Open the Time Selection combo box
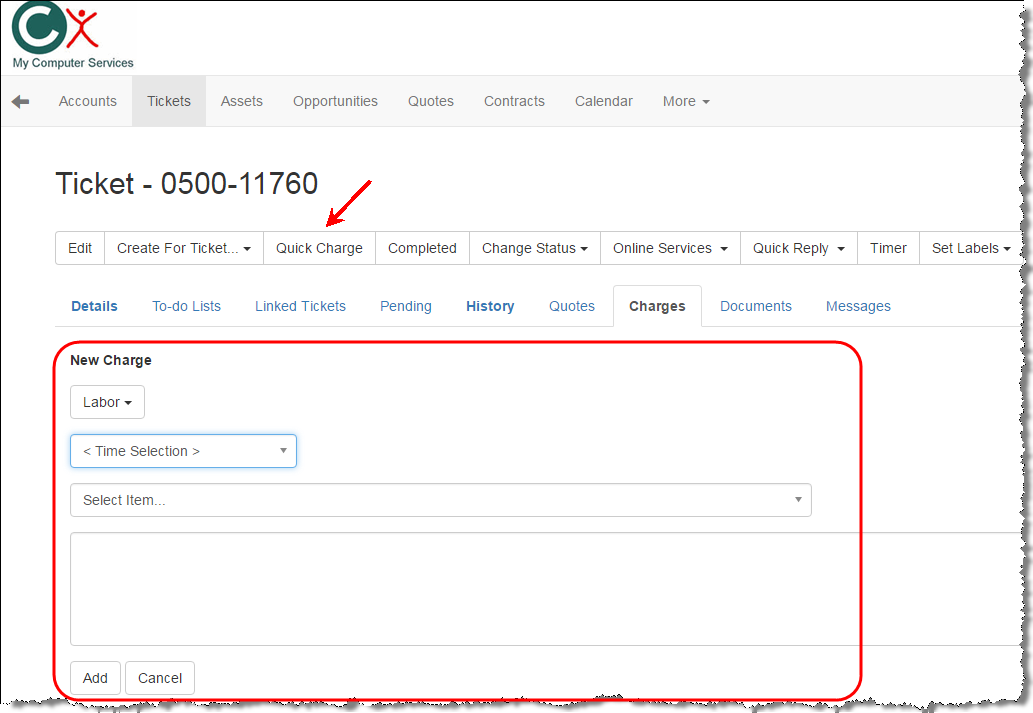The width and height of the screenshot is (1033, 713). pos(183,452)
